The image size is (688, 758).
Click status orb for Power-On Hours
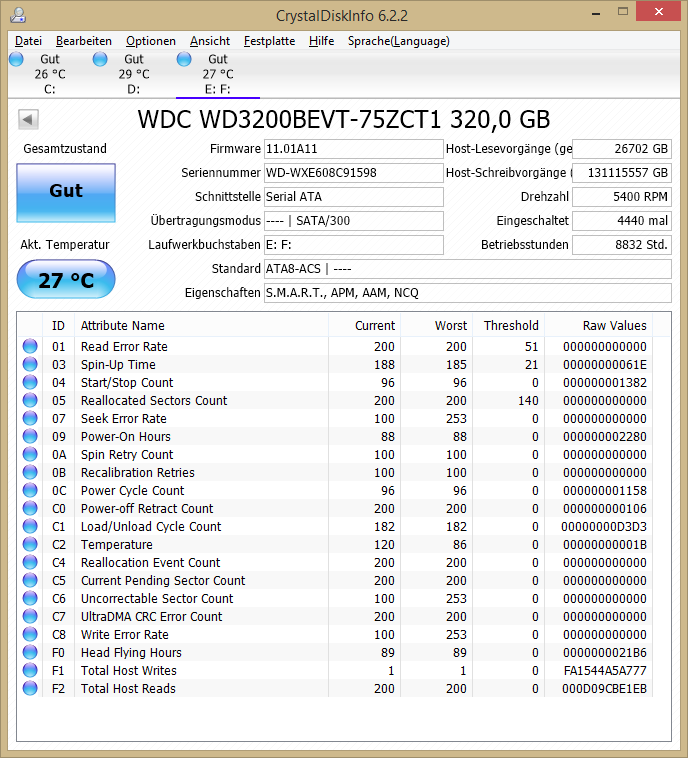(x=30, y=436)
